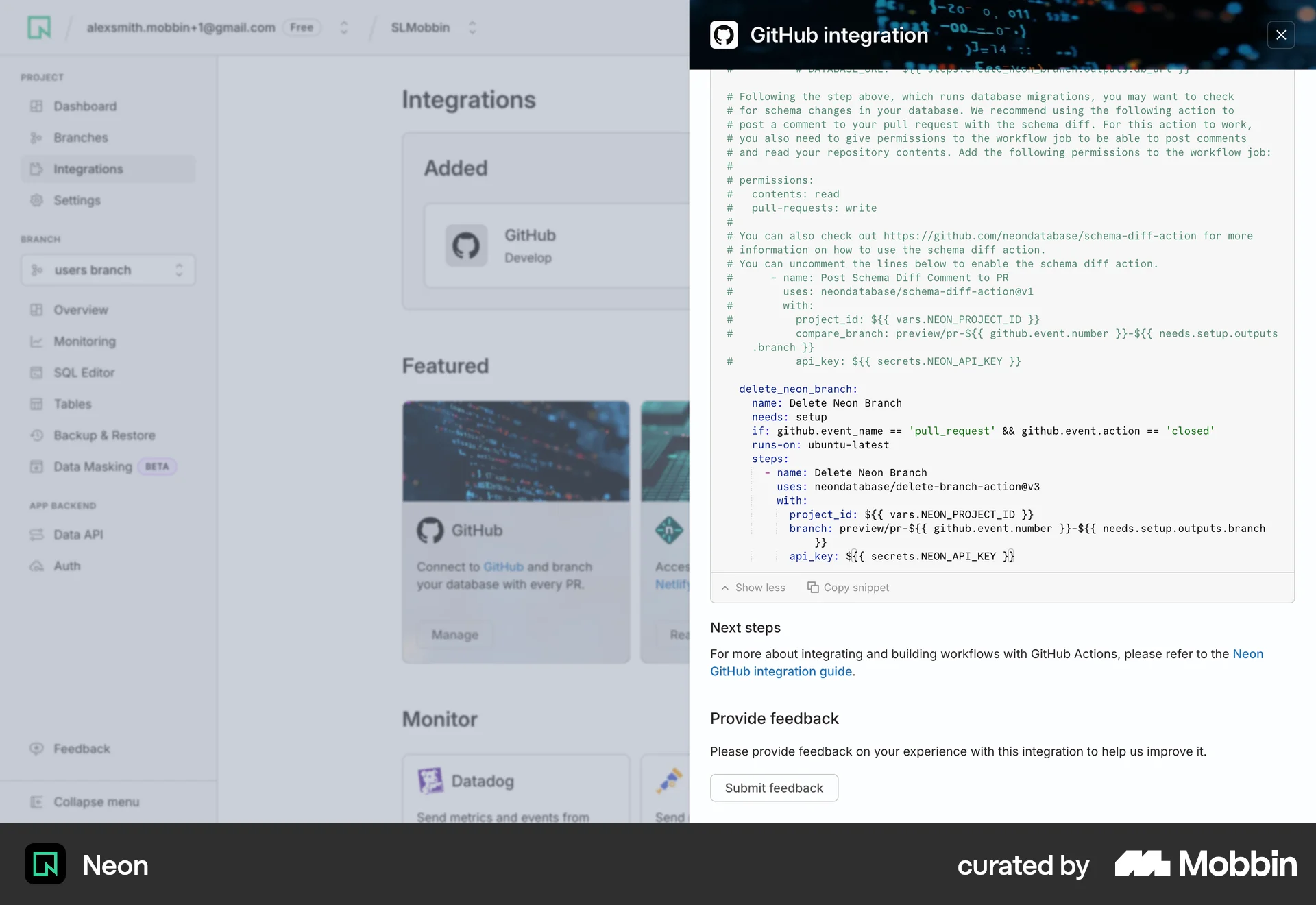Open the Dashboard icon in sidebar
Viewport: 1316px width, 905px height.
tap(36, 106)
